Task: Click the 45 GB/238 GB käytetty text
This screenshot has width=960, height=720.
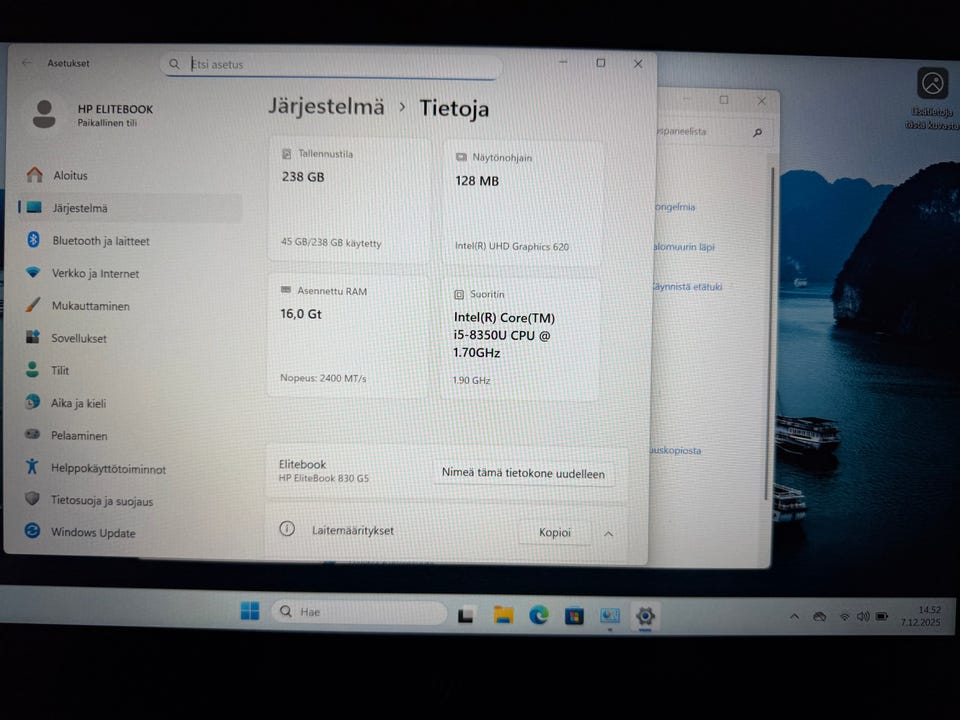Action: point(331,242)
